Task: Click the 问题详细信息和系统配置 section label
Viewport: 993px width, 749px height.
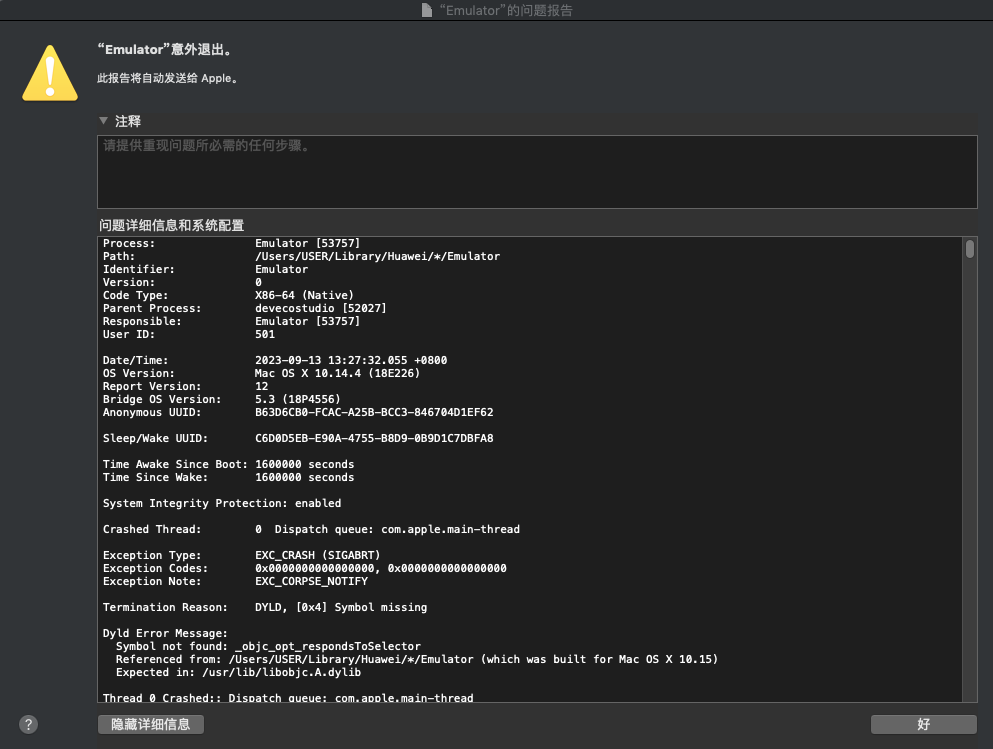Action: (171, 225)
